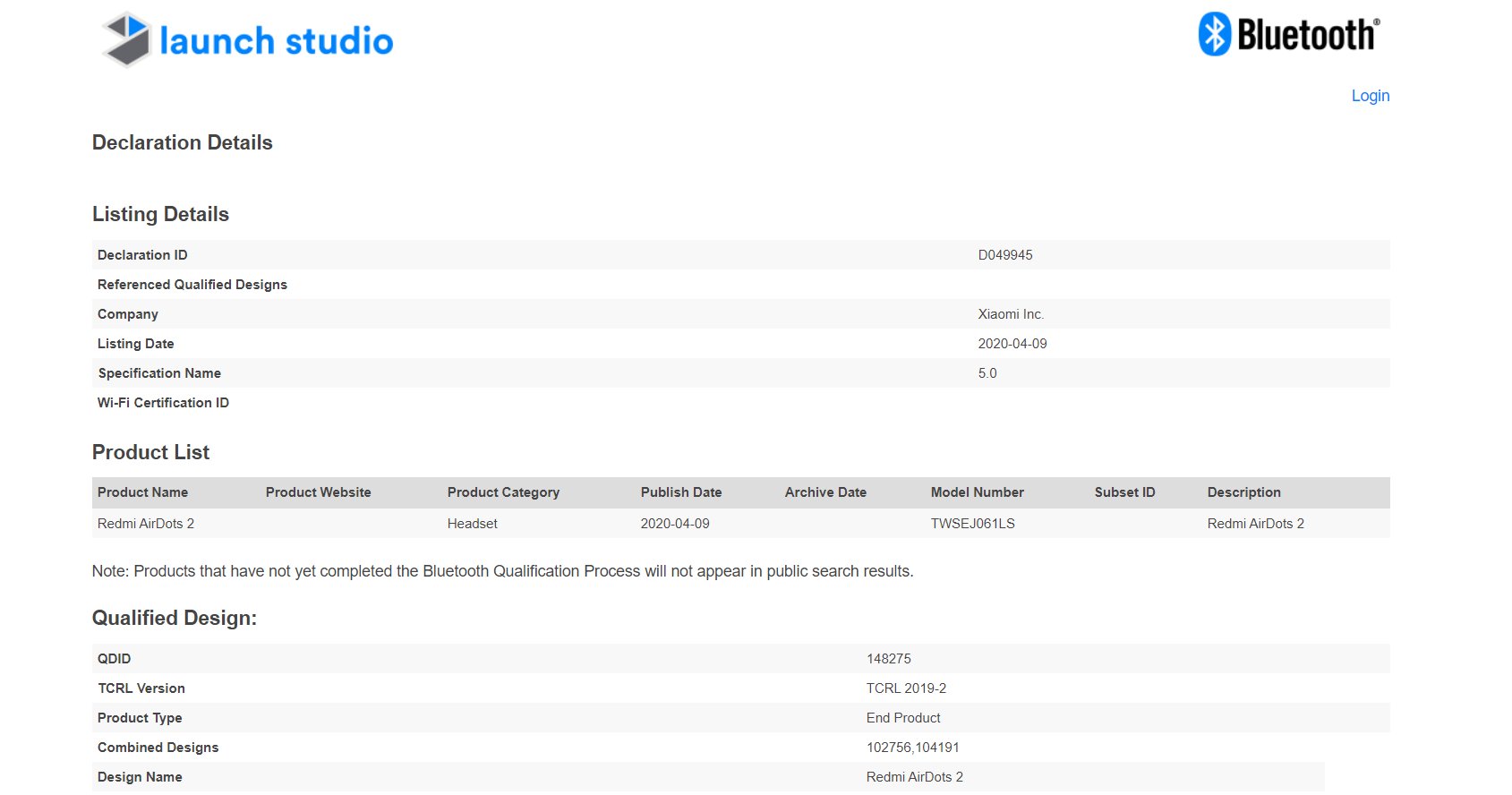This screenshot has height=795, width=1512.
Task: Click the Declaration Details heading
Action: pyautogui.click(x=182, y=143)
